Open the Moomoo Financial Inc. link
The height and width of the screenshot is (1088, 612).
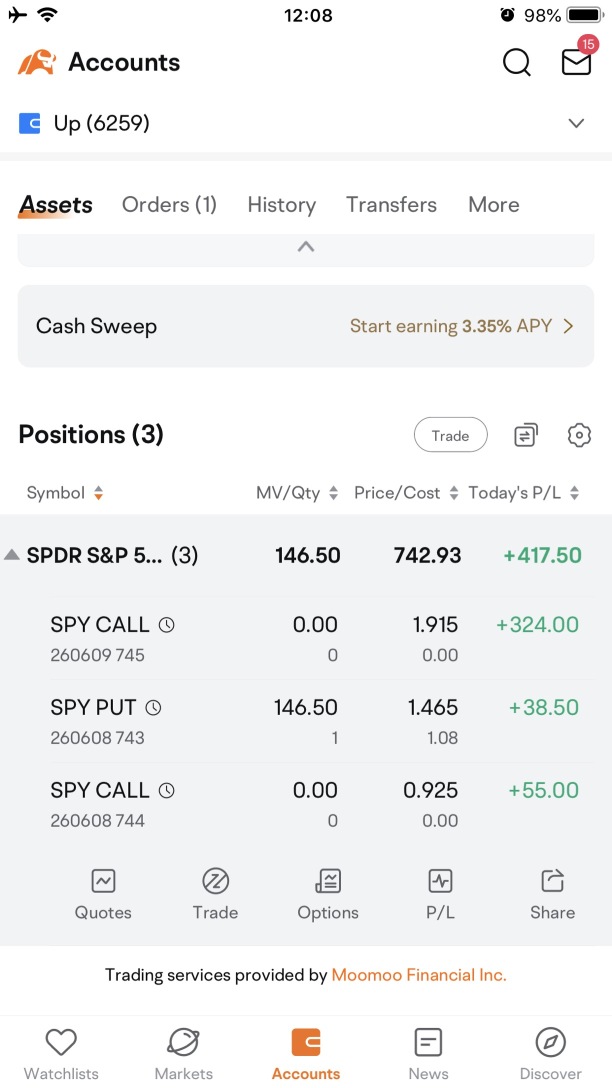click(x=419, y=975)
